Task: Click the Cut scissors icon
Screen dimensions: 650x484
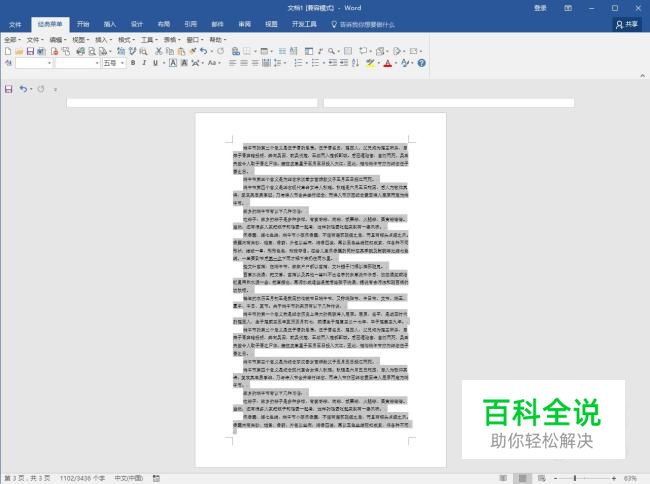Action: tap(158, 51)
